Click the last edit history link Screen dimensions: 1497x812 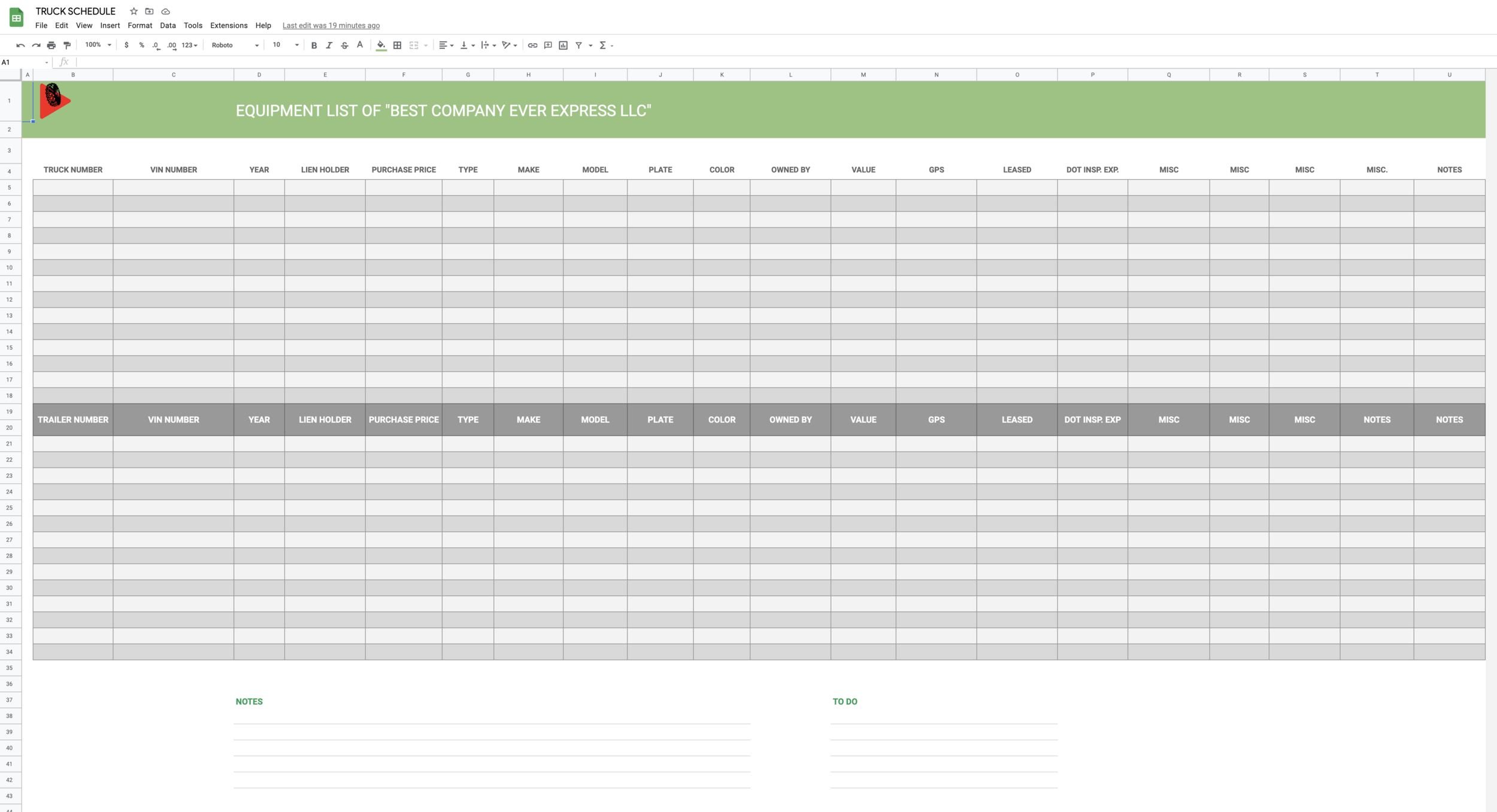pyautogui.click(x=331, y=25)
